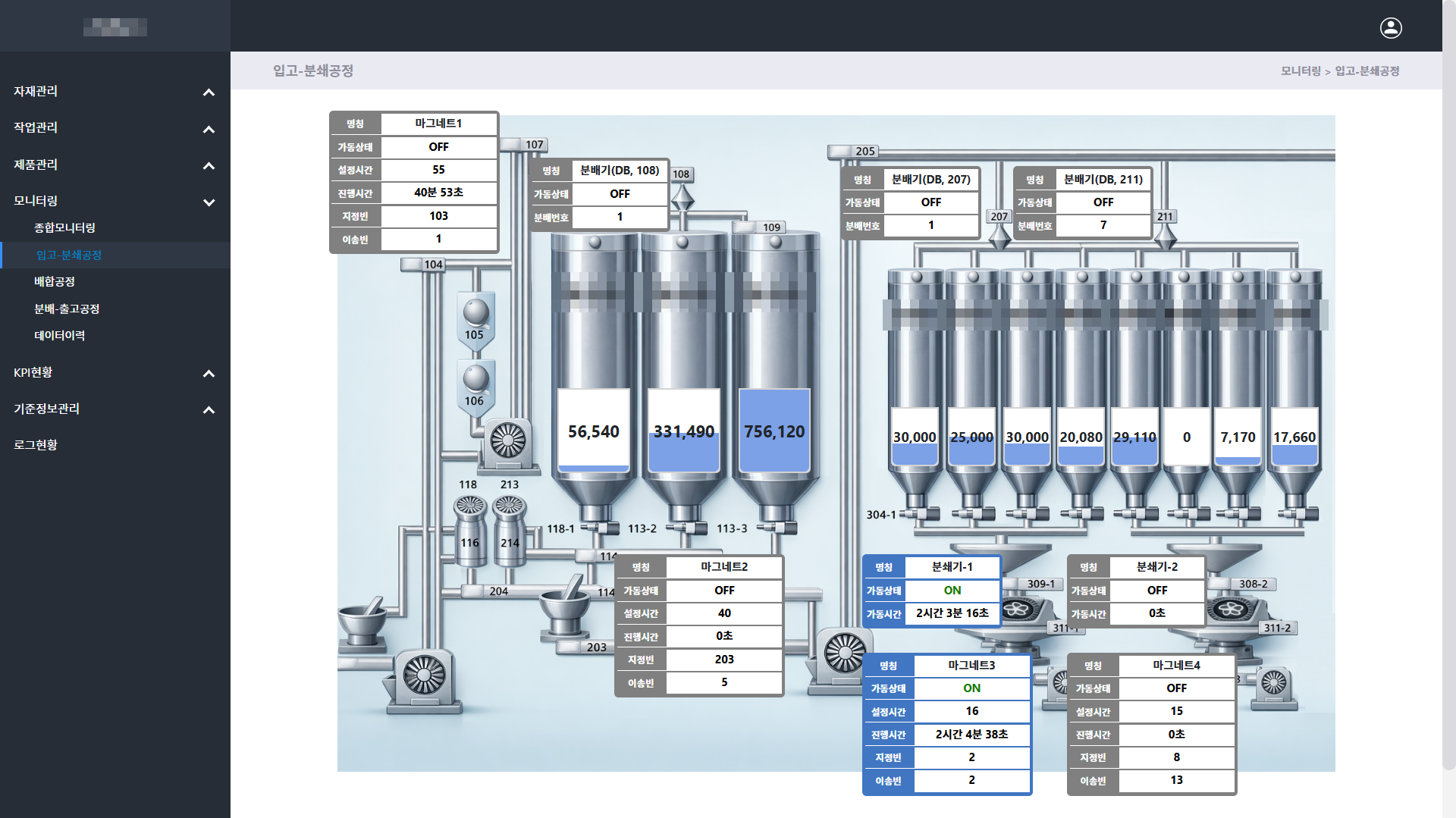The height and width of the screenshot is (818, 1456).
Task: Click the 모니터링 breadcrumb link
Action: point(1301,71)
